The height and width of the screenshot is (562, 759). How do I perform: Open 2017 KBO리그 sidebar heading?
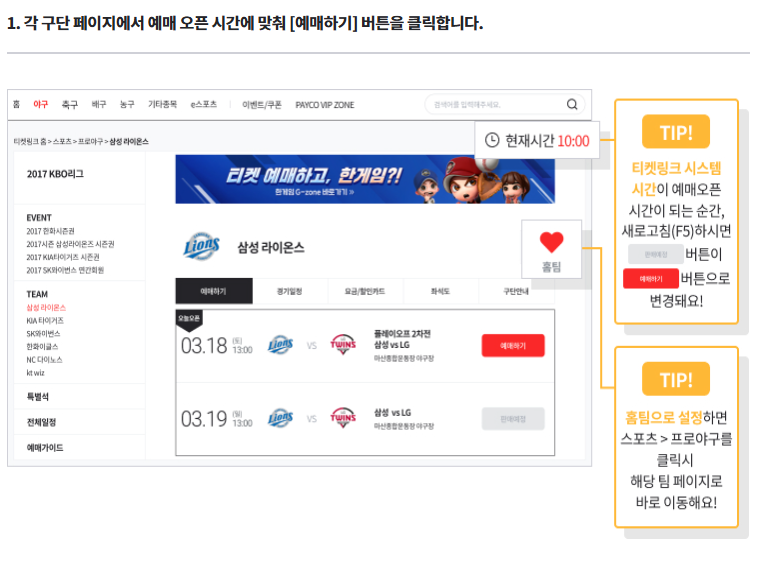tap(55, 174)
